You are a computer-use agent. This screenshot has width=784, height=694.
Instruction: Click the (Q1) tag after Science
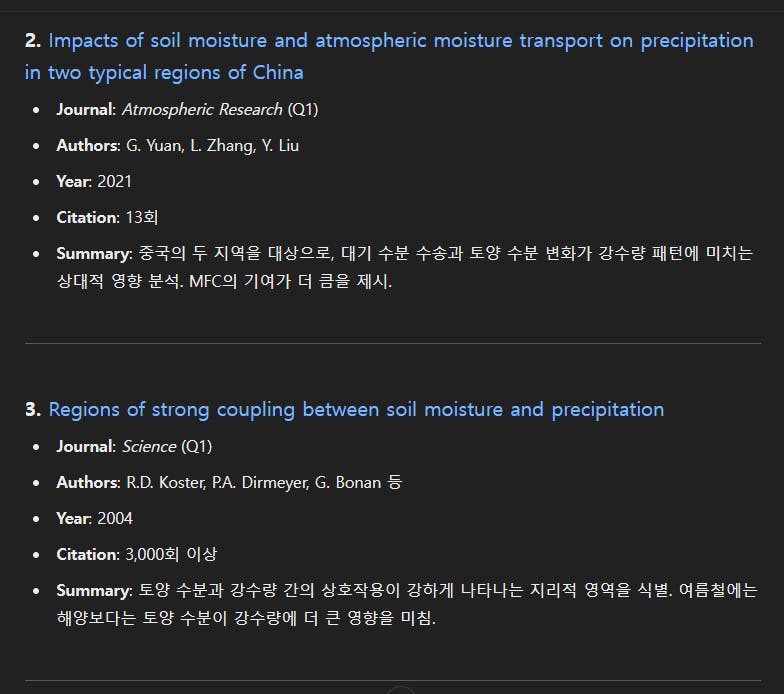pyautogui.click(x=196, y=446)
